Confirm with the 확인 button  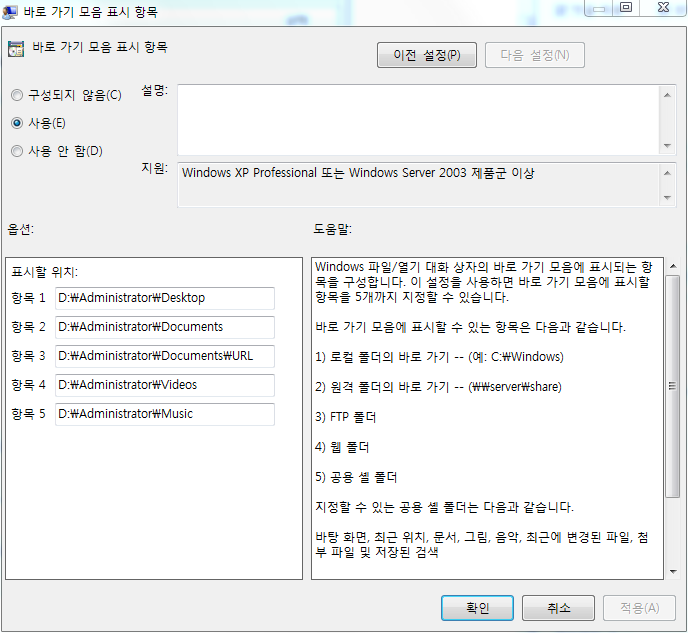[477, 608]
